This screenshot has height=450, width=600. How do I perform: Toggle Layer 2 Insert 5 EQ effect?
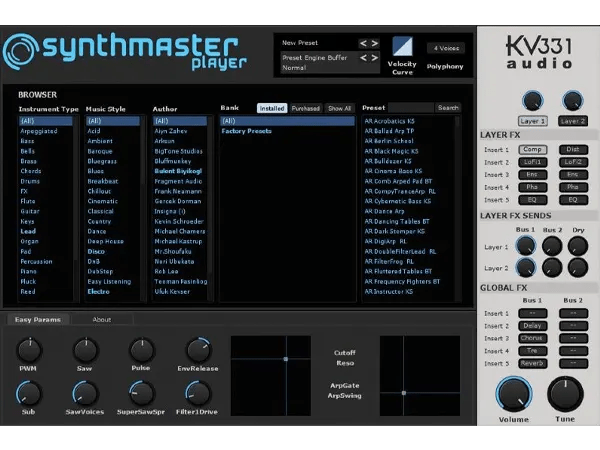click(x=573, y=200)
